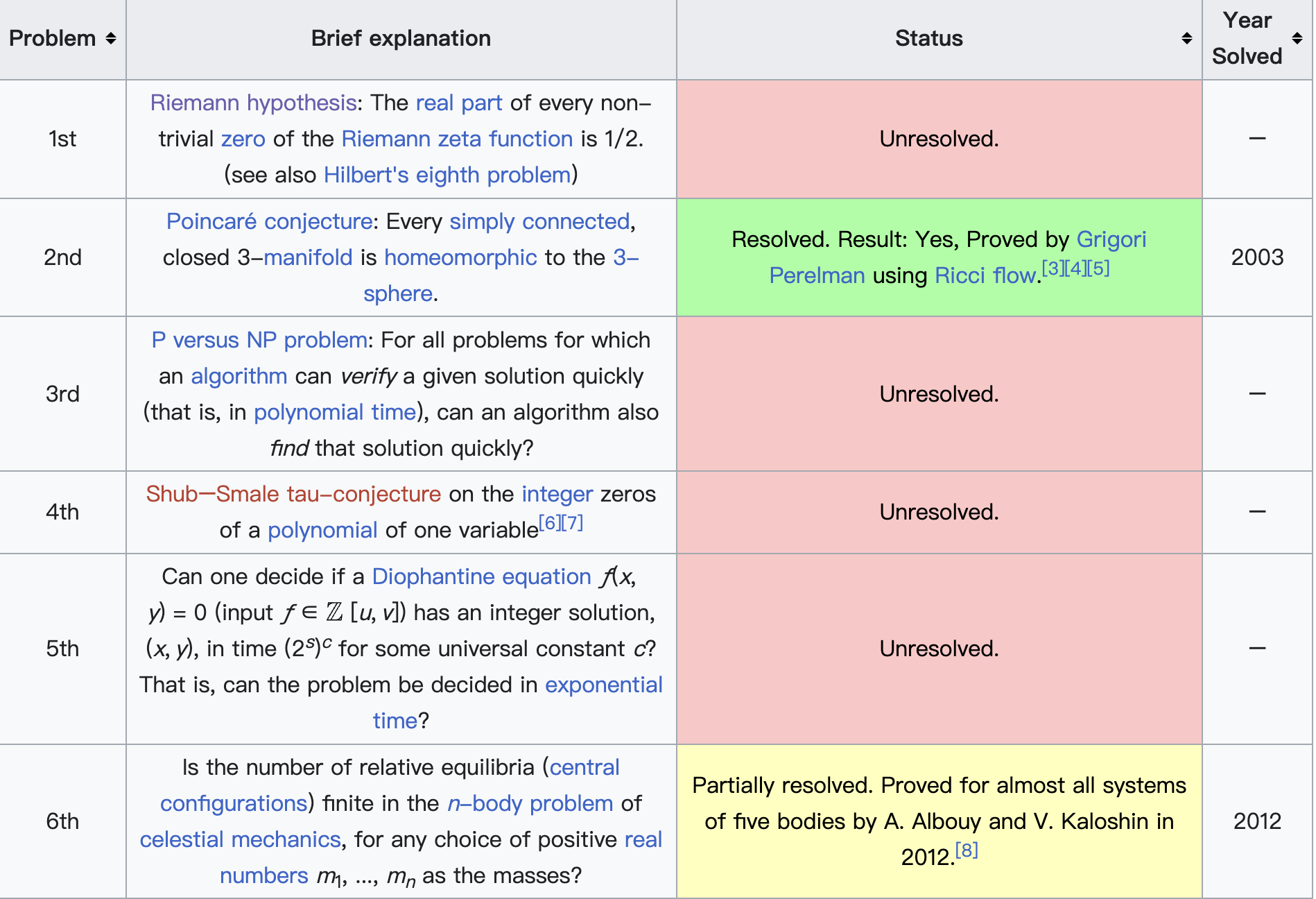The height and width of the screenshot is (899, 1316).
Task: Sort table by Problem column
Action: [111, 39]
